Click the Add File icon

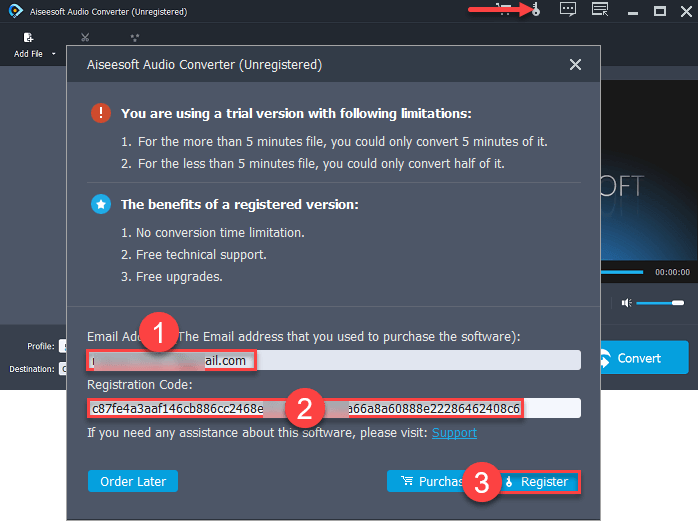[28, 38]
